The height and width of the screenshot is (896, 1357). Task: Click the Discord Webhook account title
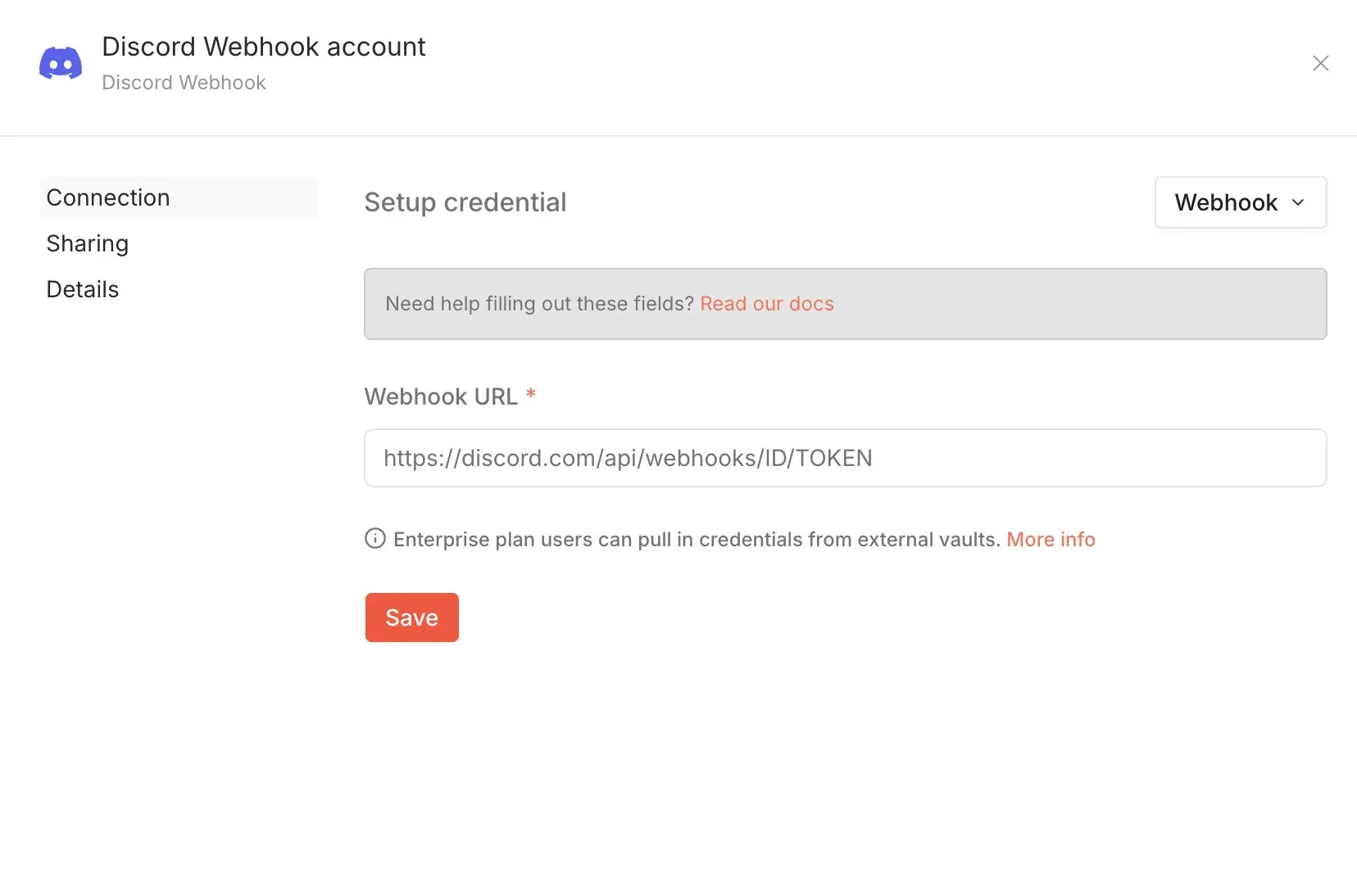tap(264, 47)
